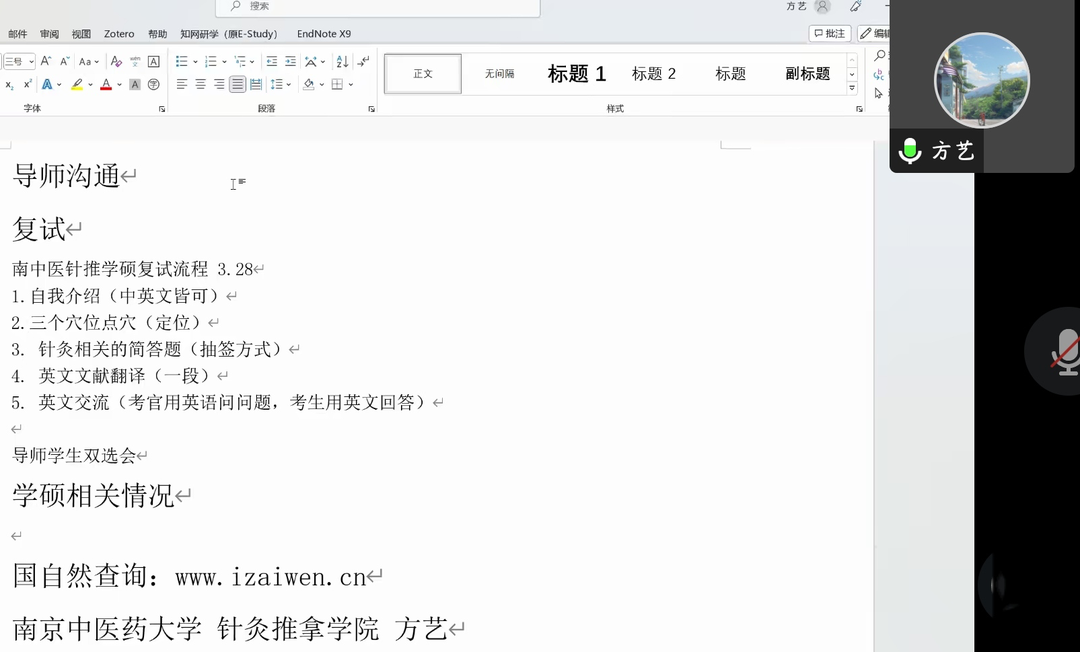Apply paragraph shading with paint bucket
Screen dimensions: 1080x652
click(309, 84)
